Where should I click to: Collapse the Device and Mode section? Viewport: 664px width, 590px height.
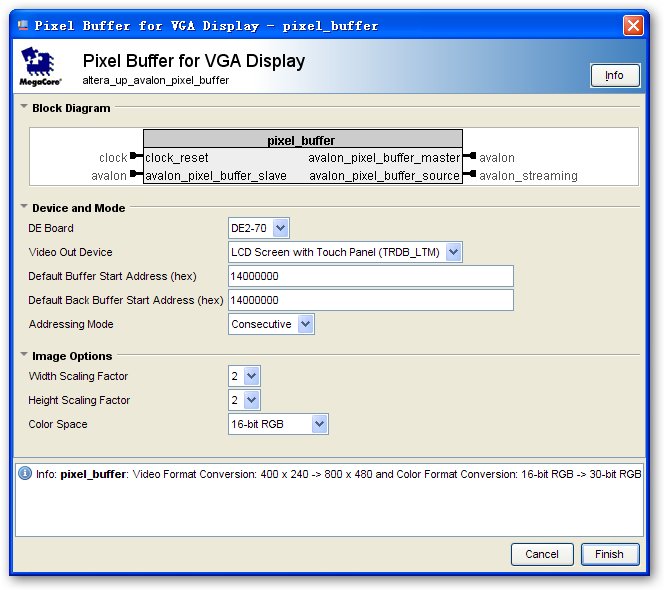tap(24, 208)
